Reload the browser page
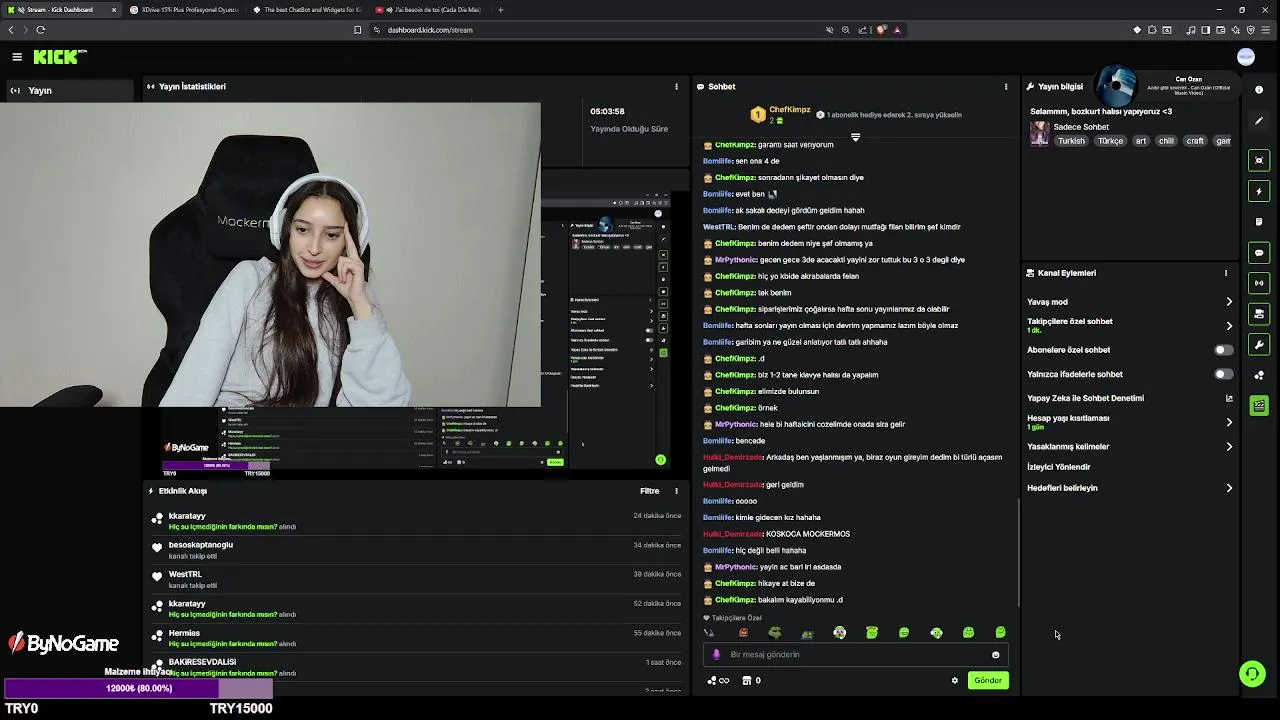The image size is (1280, 720). (40, 30)
